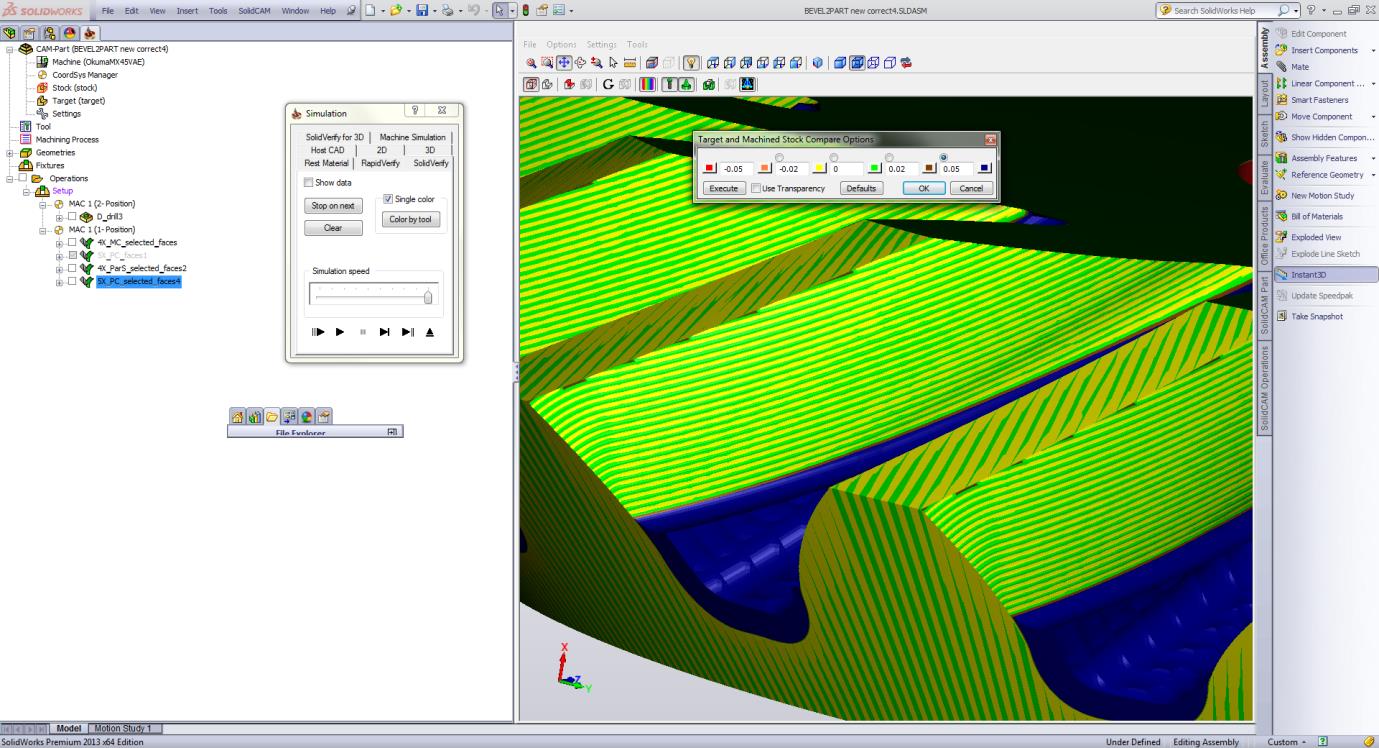Expand the 4X_ParS_selected_faces2 operation
Viewport: 1379px width, 748px height.
pos(59,269)
